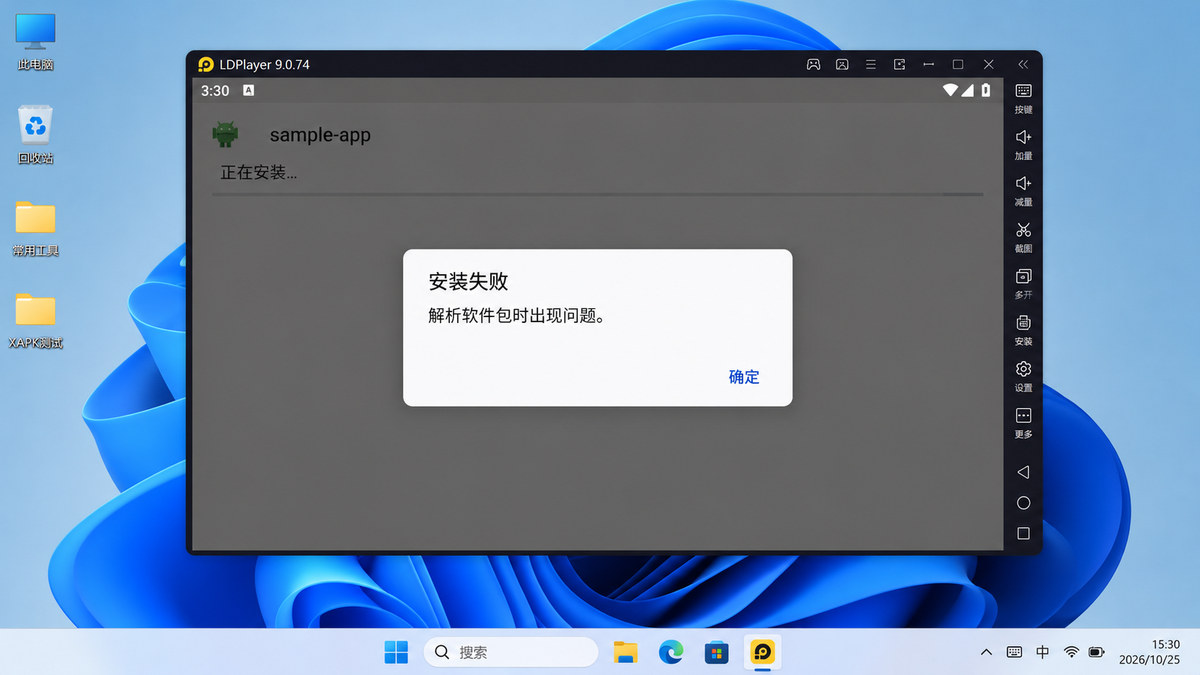Open File Explorer from the taskbar
This screenshot has height=675, width=1200.
tap(626, 652)
